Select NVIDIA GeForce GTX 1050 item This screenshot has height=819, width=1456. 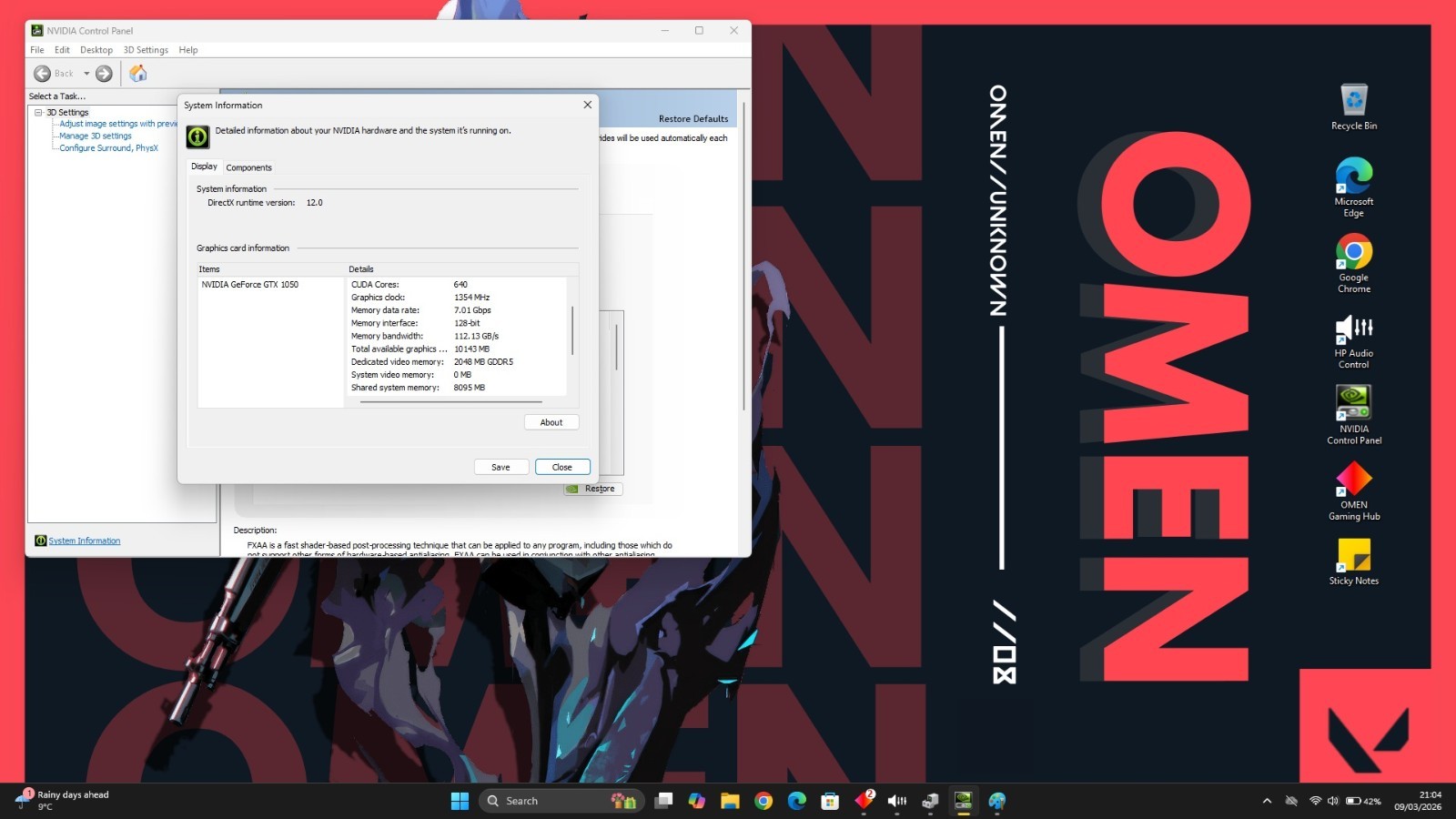(x=250, y=285)
